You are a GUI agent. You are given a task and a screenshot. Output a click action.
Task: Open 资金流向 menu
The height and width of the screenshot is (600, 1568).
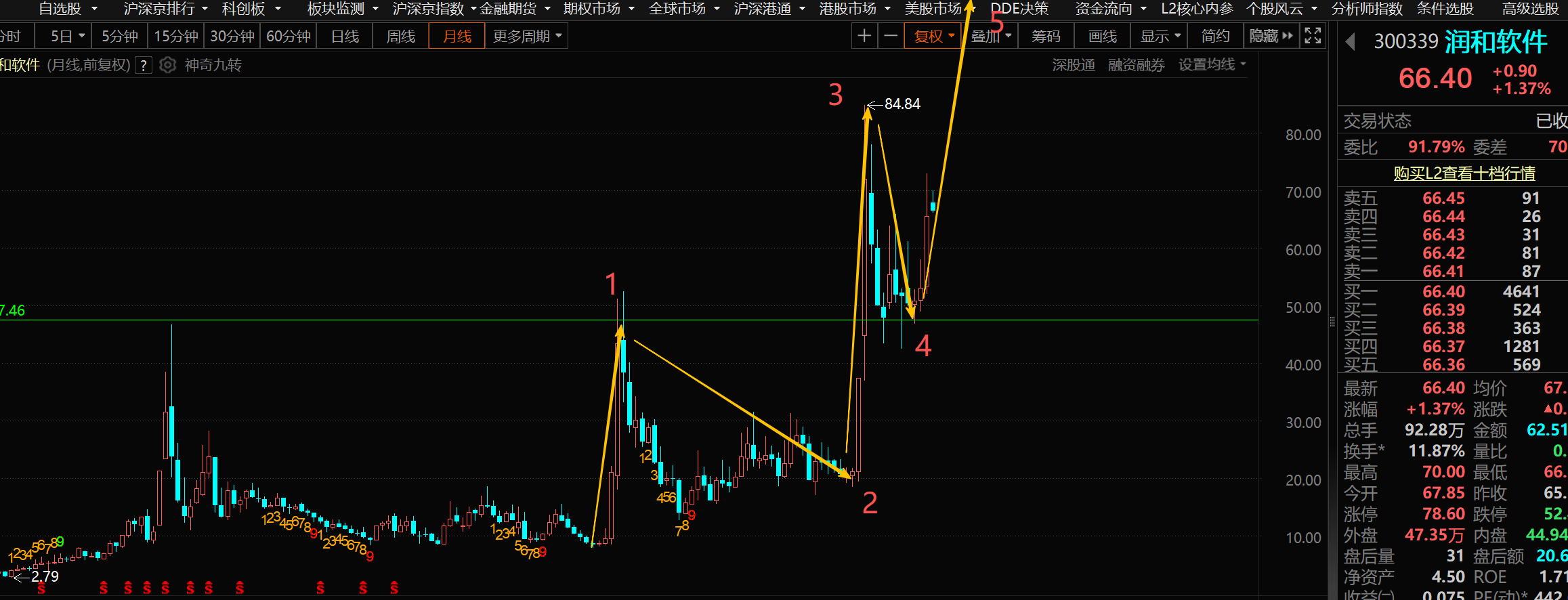pos(1111,9)
